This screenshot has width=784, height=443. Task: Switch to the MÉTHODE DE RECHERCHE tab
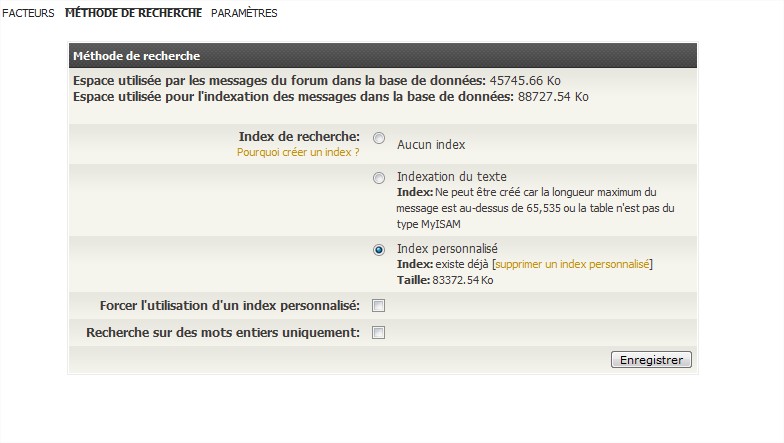[x=134, y=13]
